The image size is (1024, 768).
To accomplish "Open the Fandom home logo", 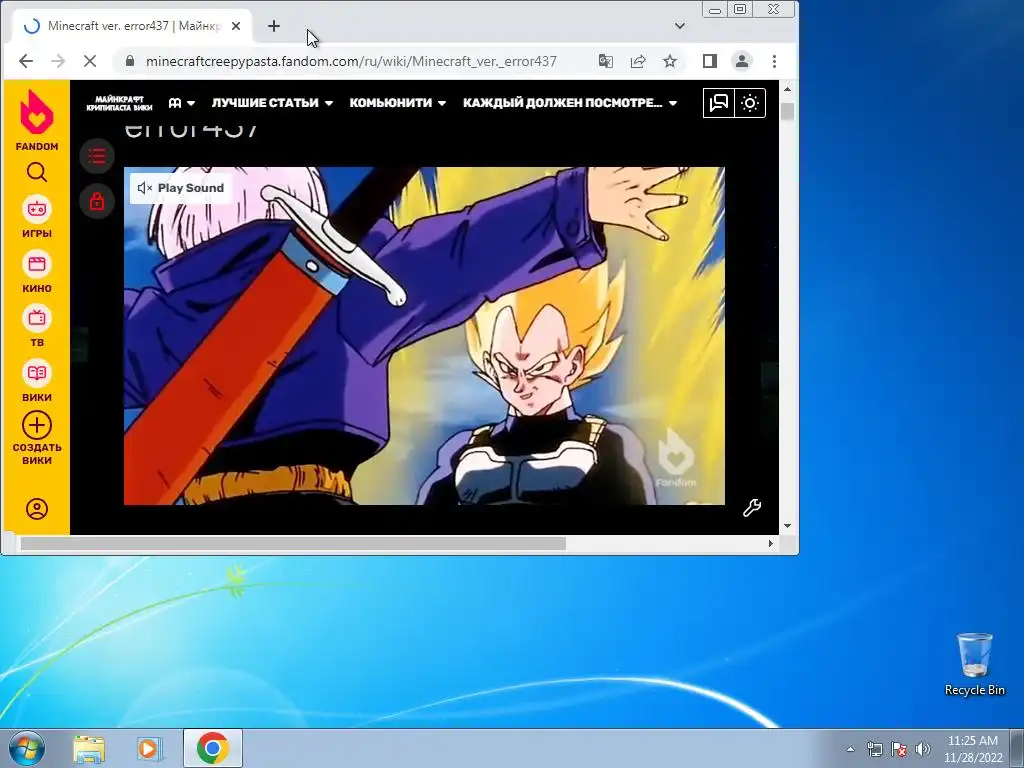I will pos(37,120).
